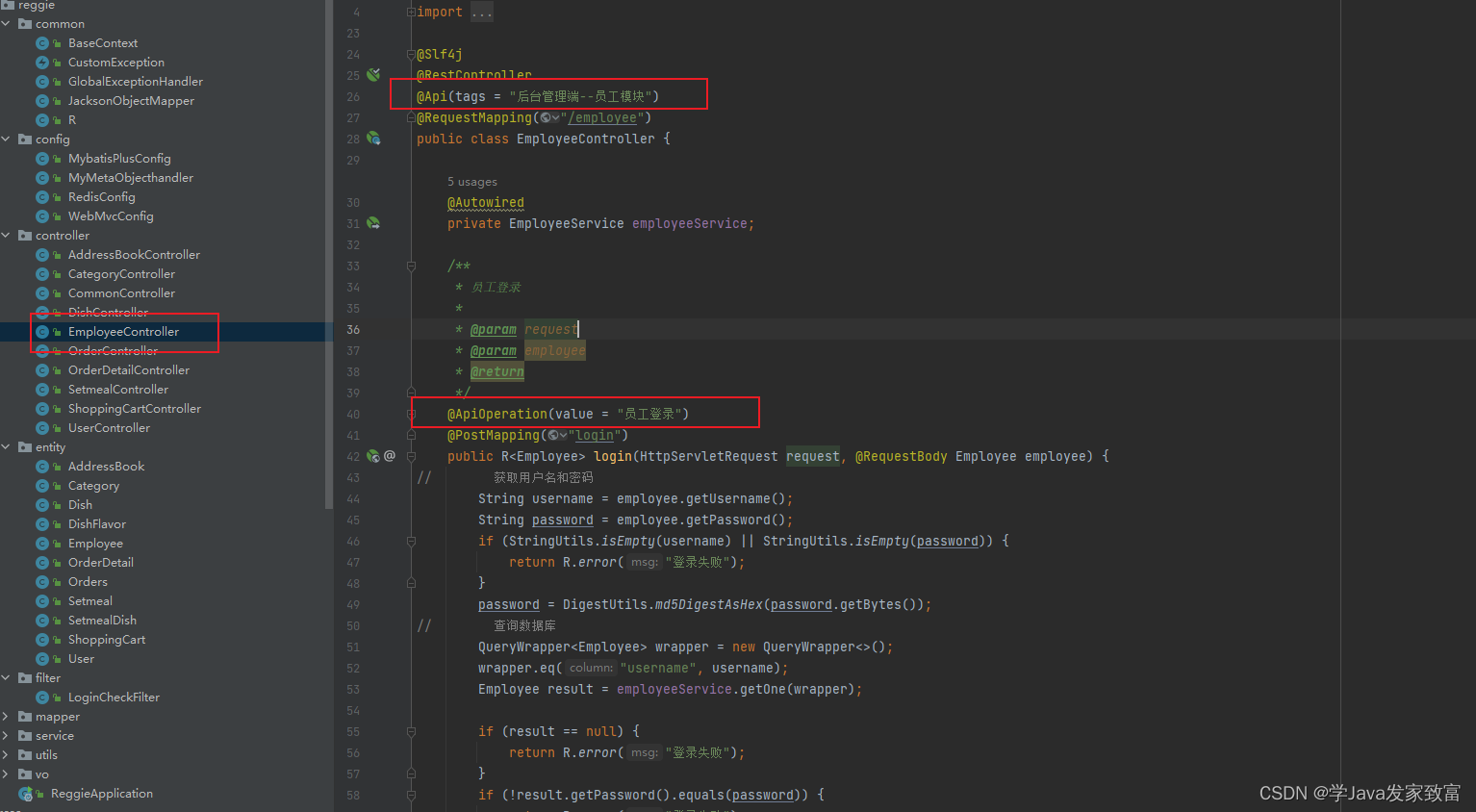Click the class icon beside AddressBookController

(42, 255)
